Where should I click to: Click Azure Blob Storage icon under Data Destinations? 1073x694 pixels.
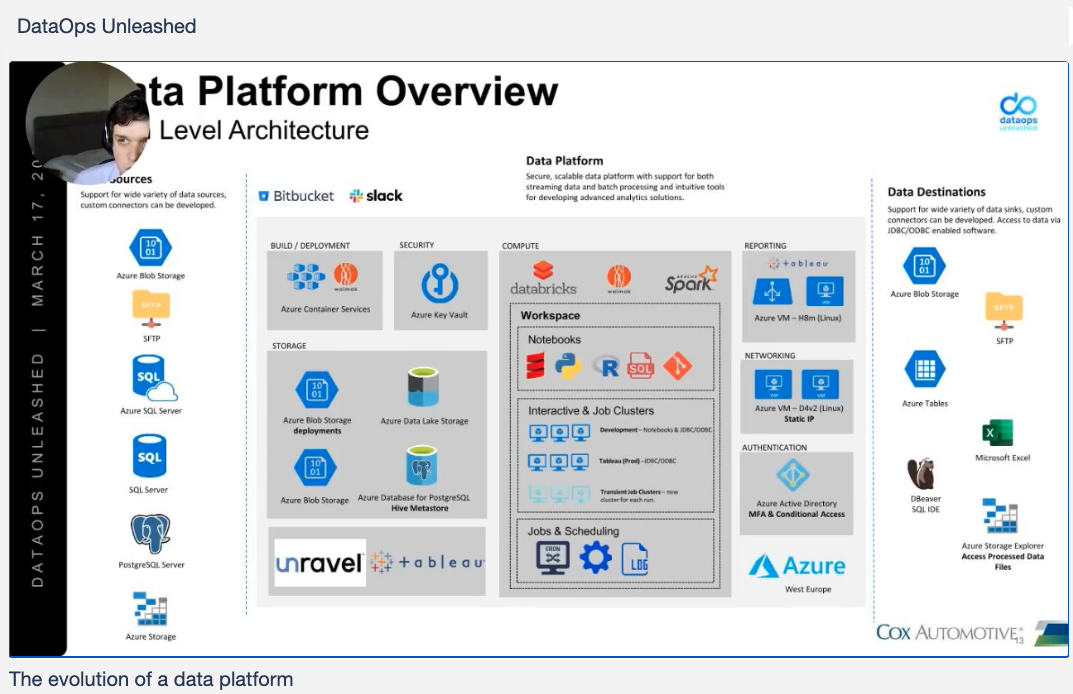pyautogui.click(x=925, y=266)
